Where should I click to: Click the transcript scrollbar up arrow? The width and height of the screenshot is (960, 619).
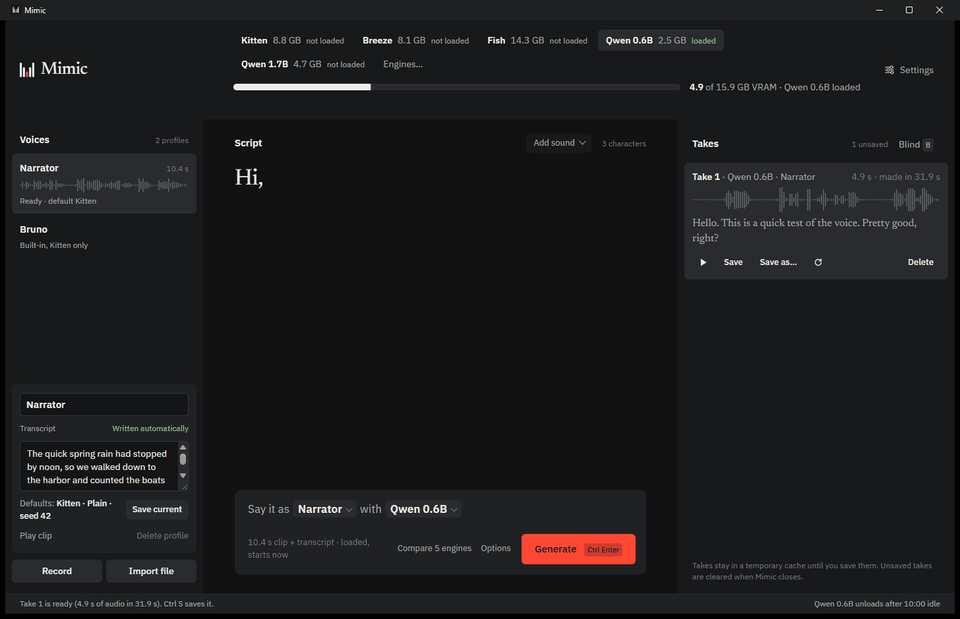tap(182, 448)
